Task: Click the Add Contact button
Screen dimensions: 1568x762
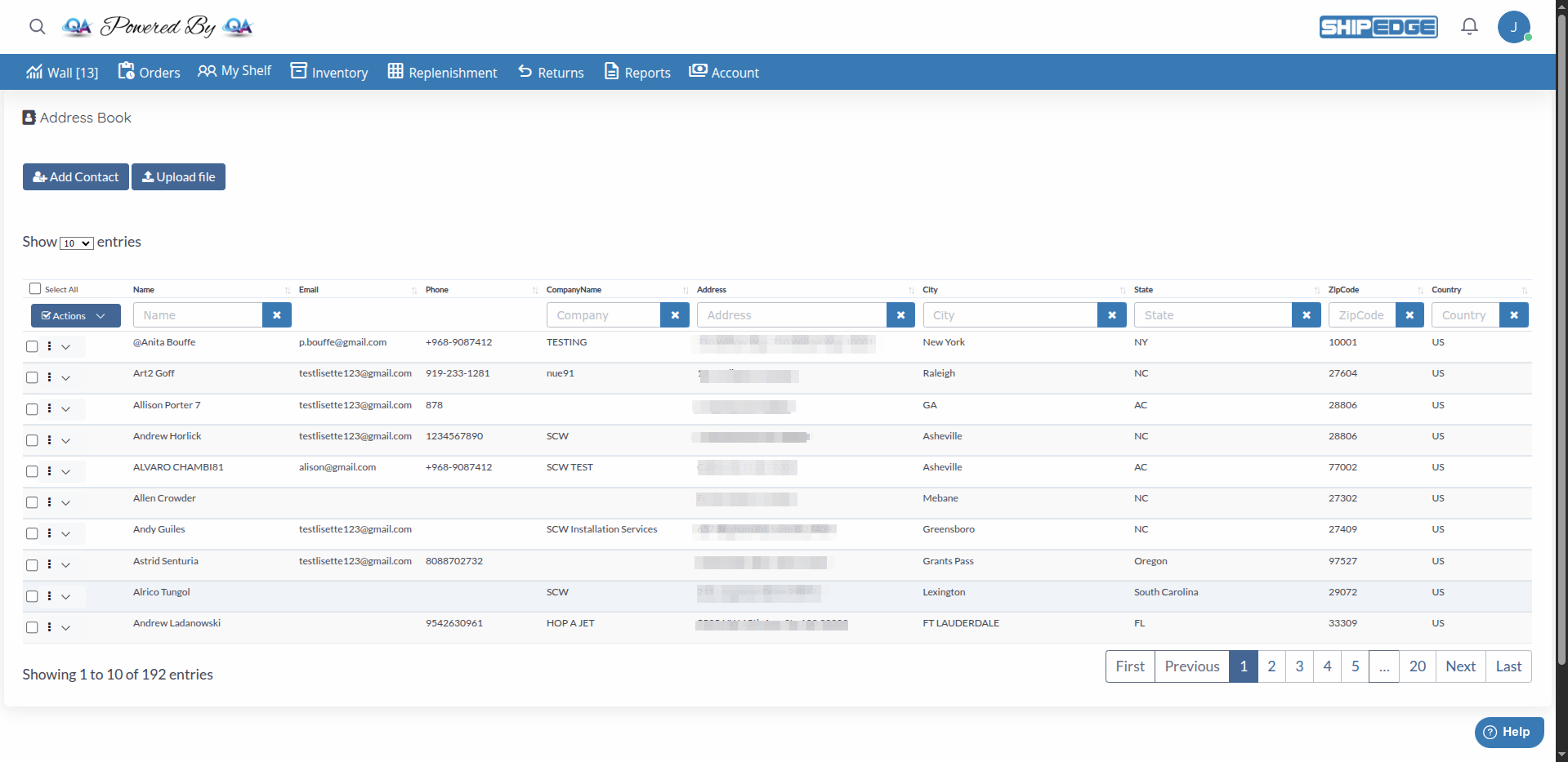Action: click(x=75, y=176)
